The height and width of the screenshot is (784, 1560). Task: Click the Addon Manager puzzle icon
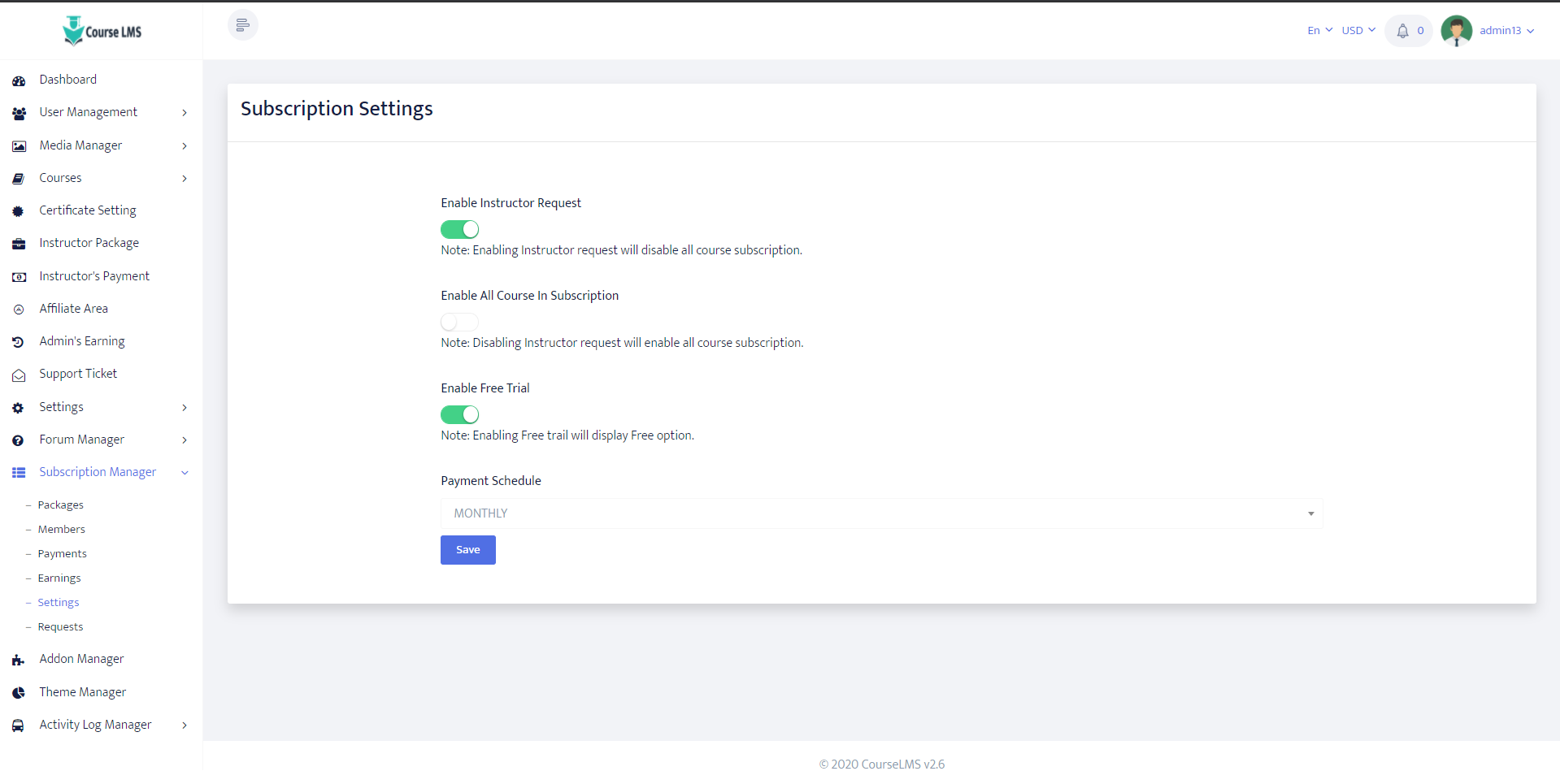pos(19,661)
